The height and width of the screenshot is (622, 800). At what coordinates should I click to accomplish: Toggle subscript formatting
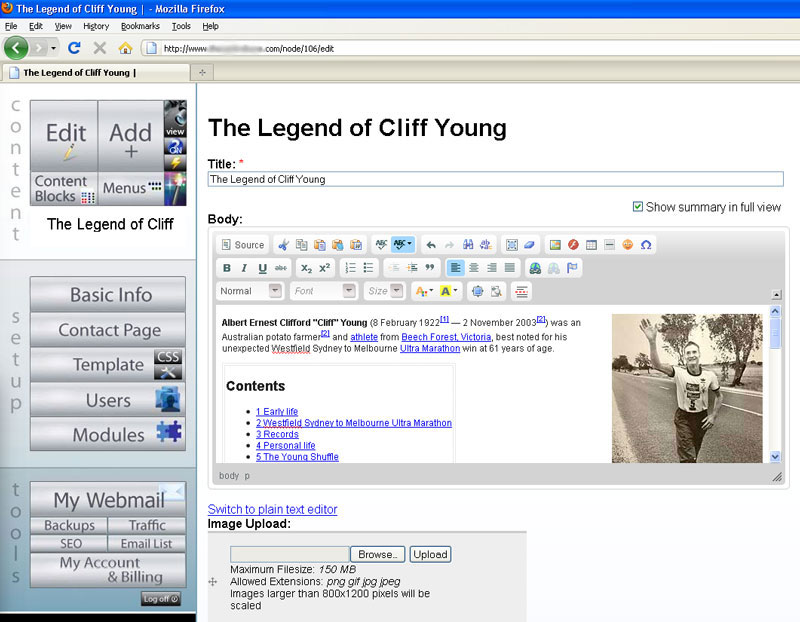coord(306,268)
